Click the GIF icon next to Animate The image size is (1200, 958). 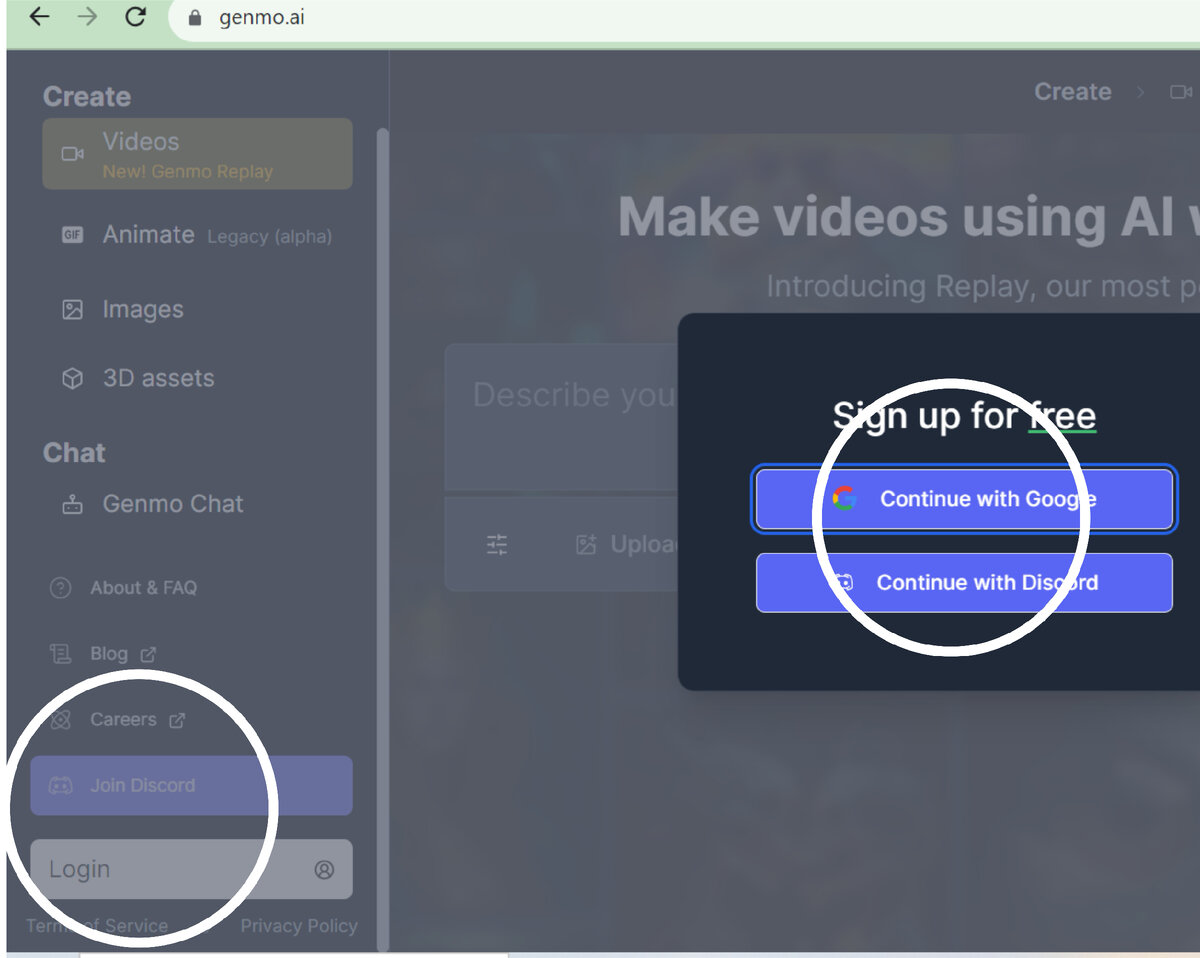point(72,235)
